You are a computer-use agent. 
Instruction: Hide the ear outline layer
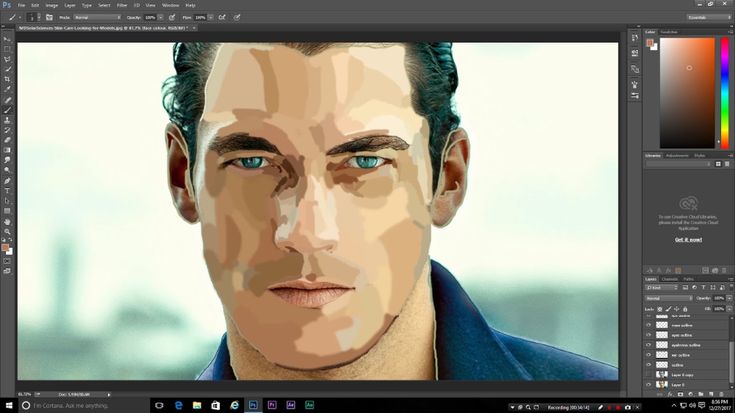click(649, 355)
